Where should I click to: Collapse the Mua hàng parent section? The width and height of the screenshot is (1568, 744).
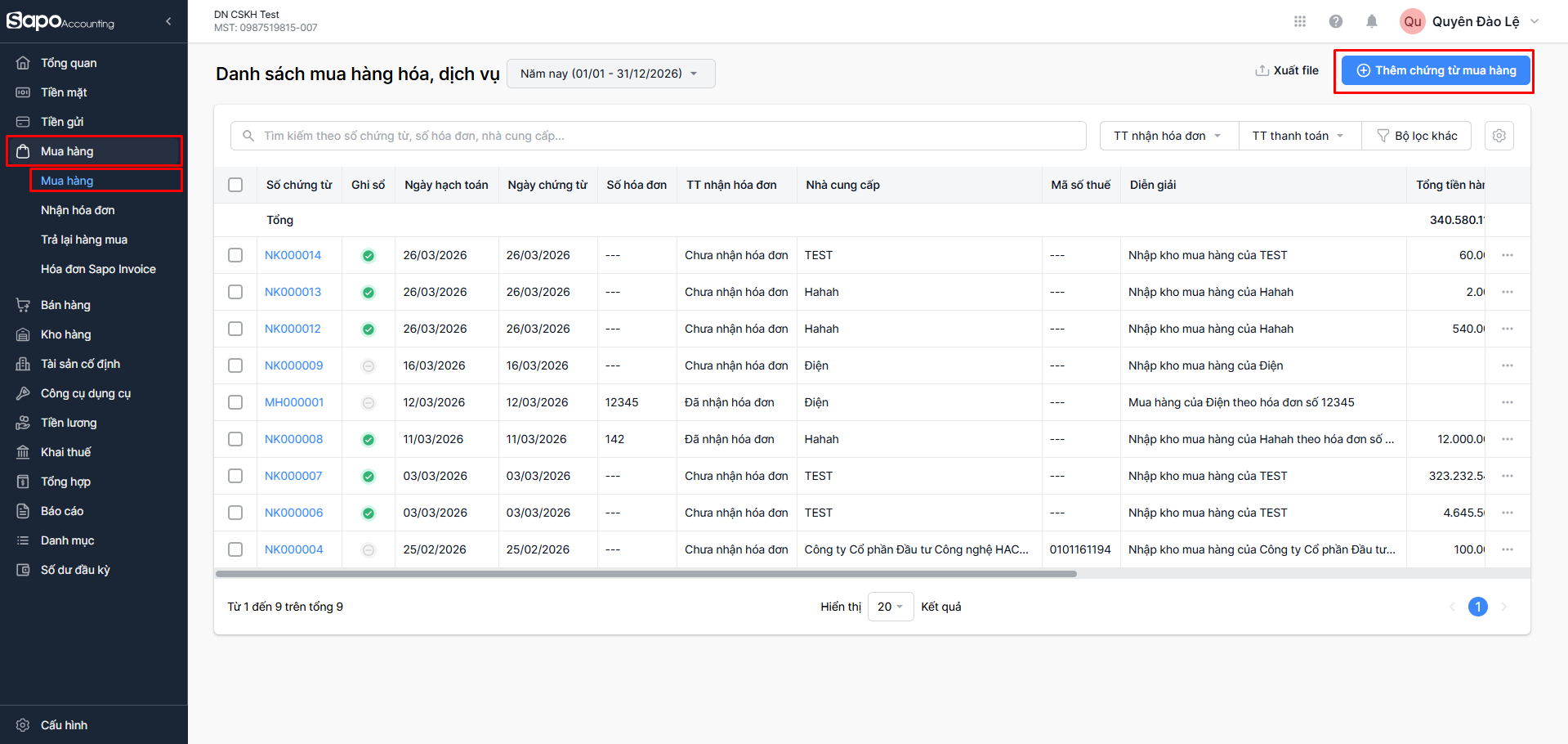point(94,151)
